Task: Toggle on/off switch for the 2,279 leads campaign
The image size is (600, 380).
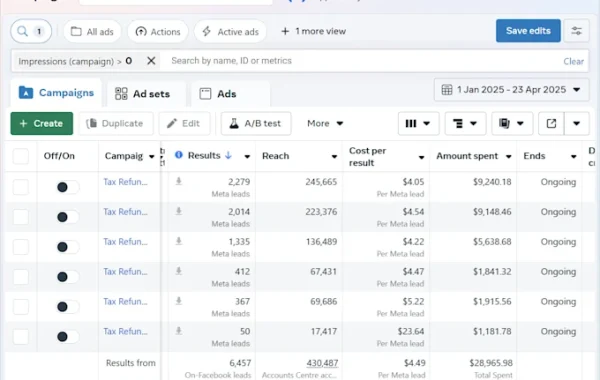Action: coord(68,187)
